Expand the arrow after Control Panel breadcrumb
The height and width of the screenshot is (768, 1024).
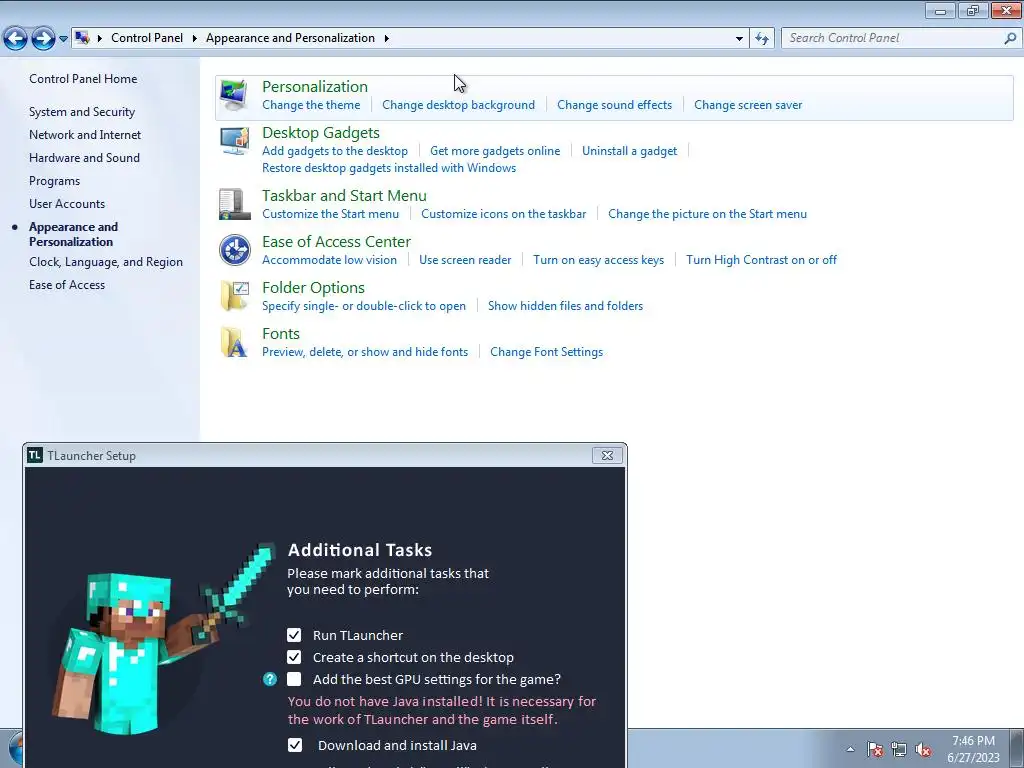point(195,38)
